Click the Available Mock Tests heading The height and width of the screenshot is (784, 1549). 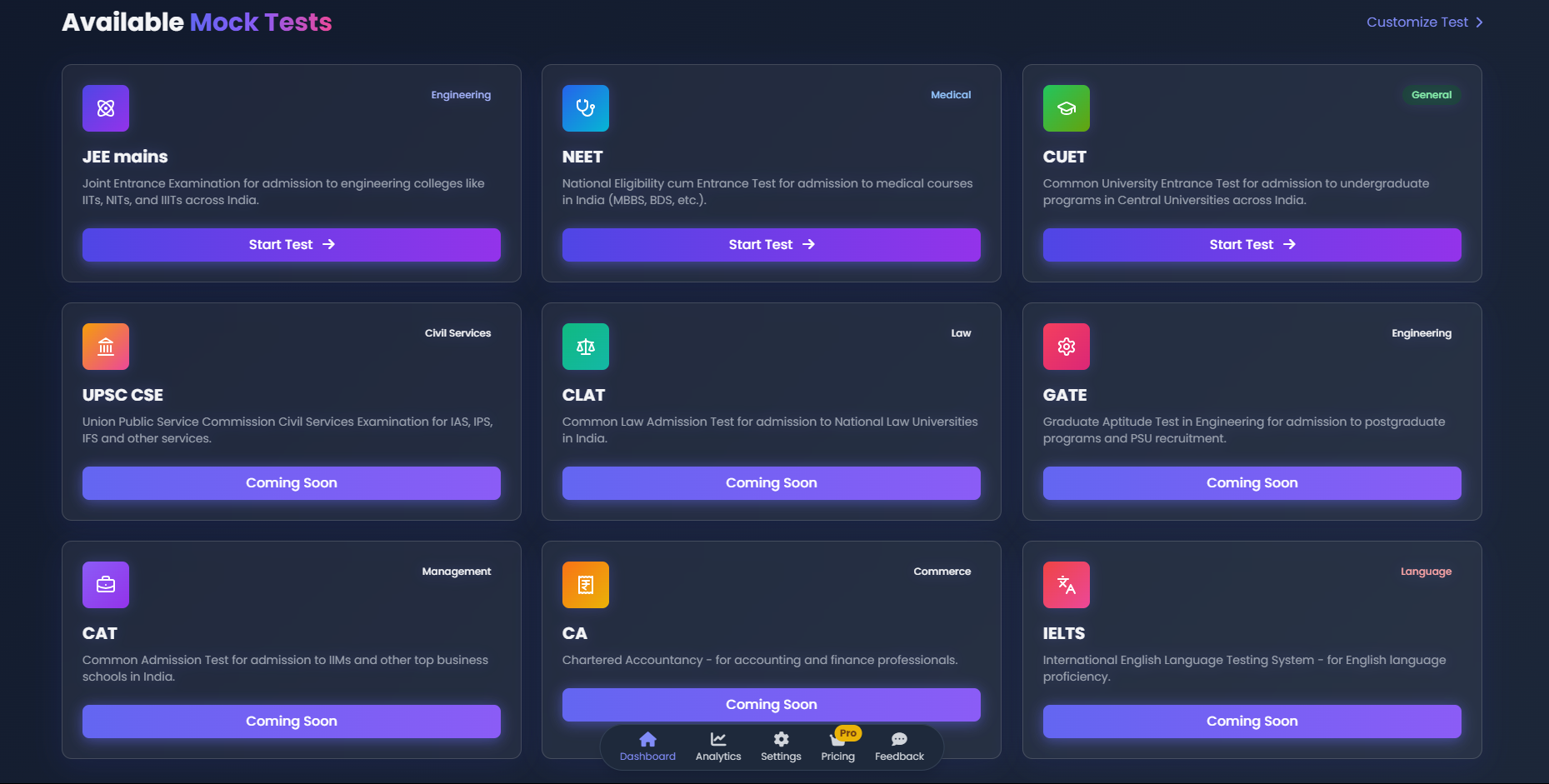[x=197, y=22]
